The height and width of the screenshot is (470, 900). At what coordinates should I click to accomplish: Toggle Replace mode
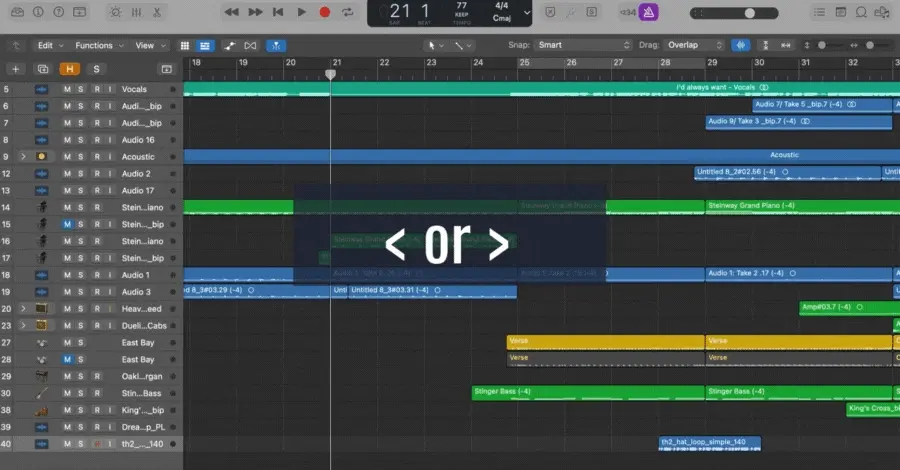(550, 12)
